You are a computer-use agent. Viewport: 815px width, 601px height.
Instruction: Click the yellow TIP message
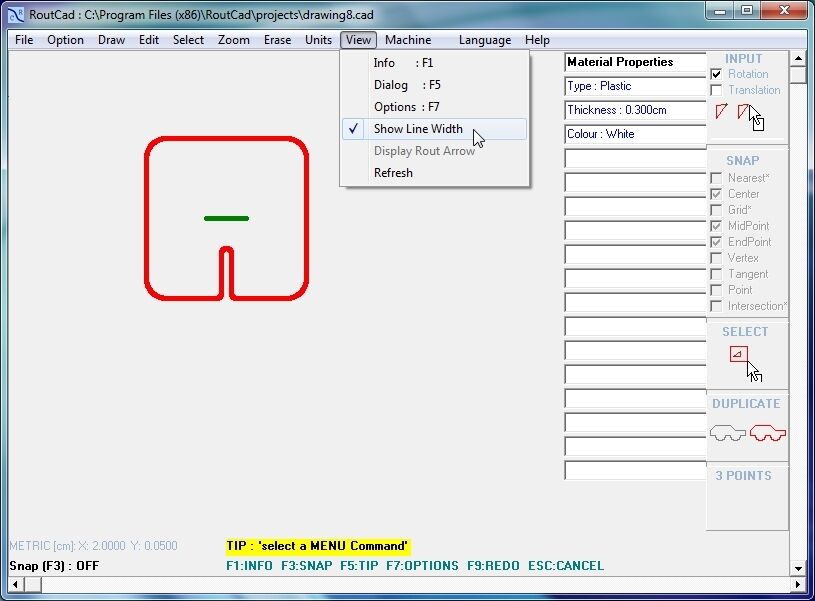click(x=318, y=546)
